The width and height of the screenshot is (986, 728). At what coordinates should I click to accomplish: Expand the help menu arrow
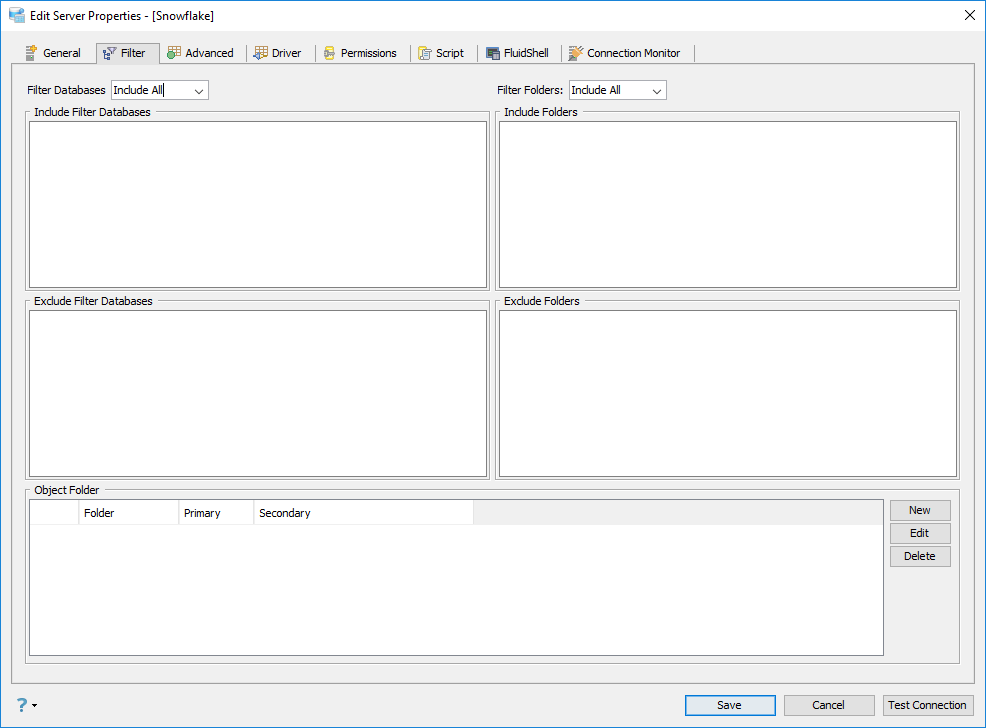35,705
